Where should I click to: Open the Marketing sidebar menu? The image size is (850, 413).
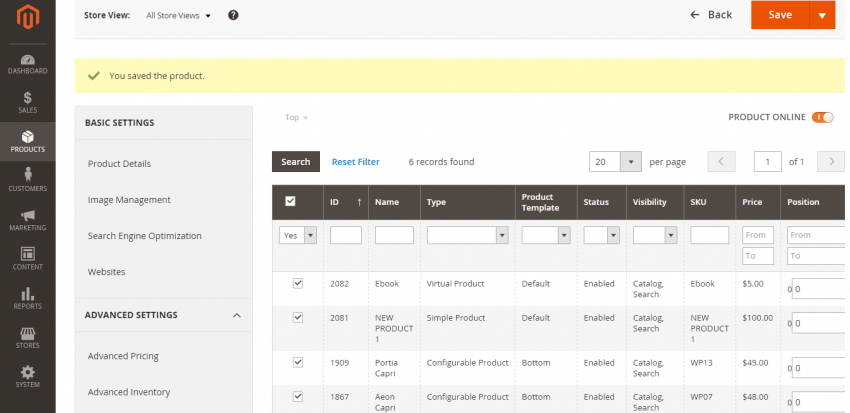coord(28,220)
